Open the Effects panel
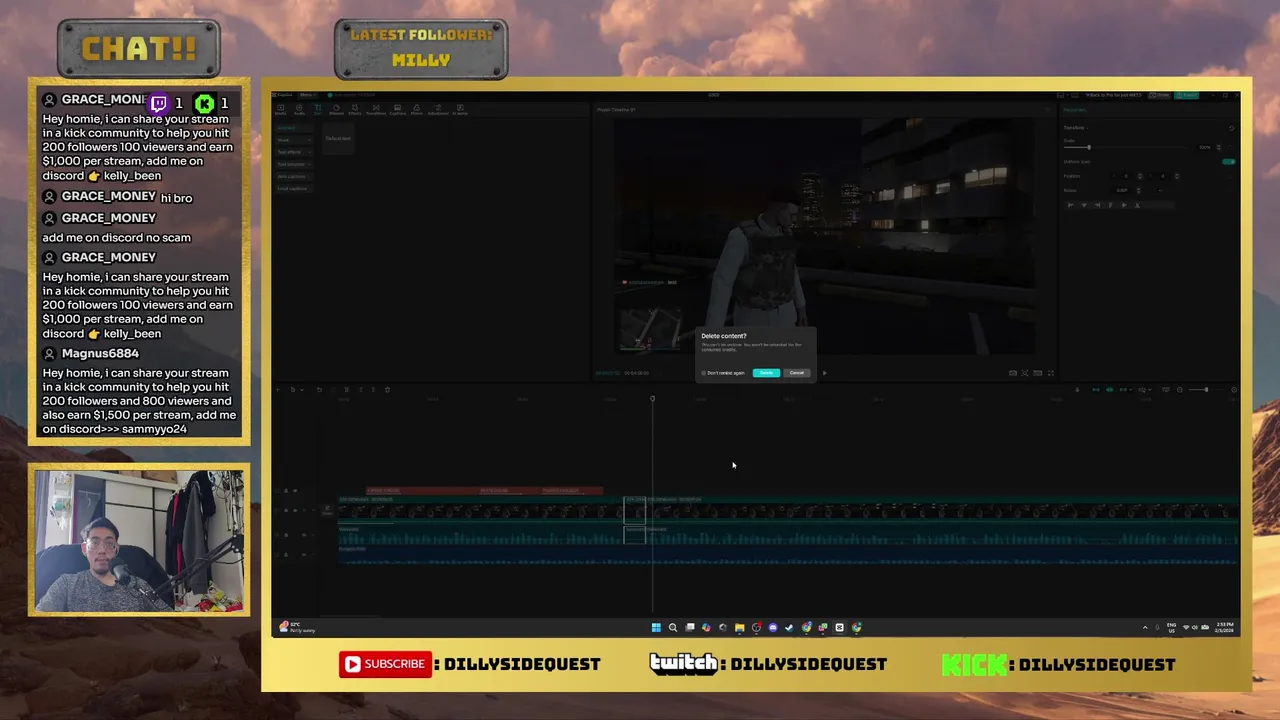Viewport: 1280px width, 720px height. click(x=355, y=108)
